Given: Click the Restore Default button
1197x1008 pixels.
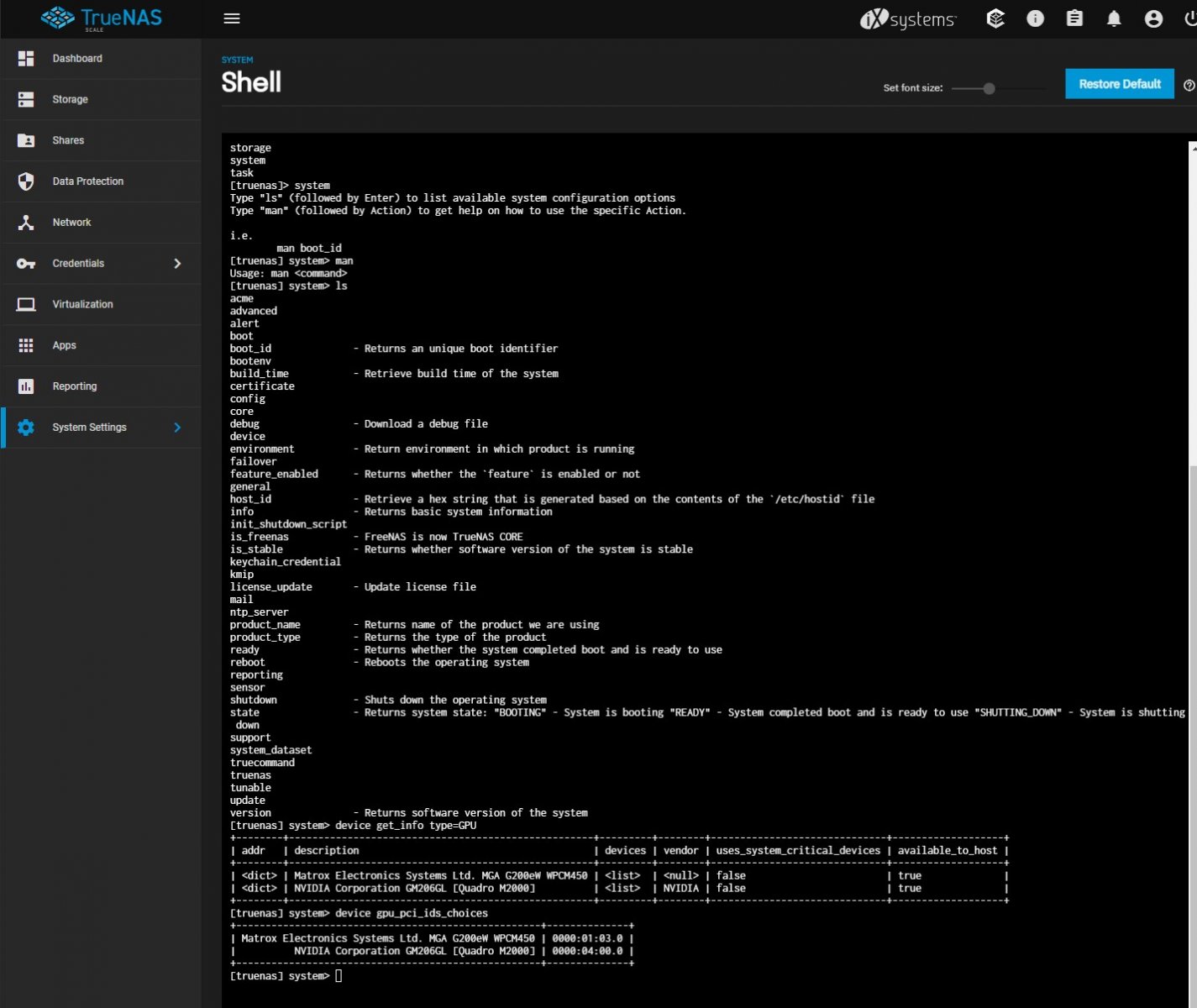Looking at the screenshot, I should click(x=1120, y=84).
